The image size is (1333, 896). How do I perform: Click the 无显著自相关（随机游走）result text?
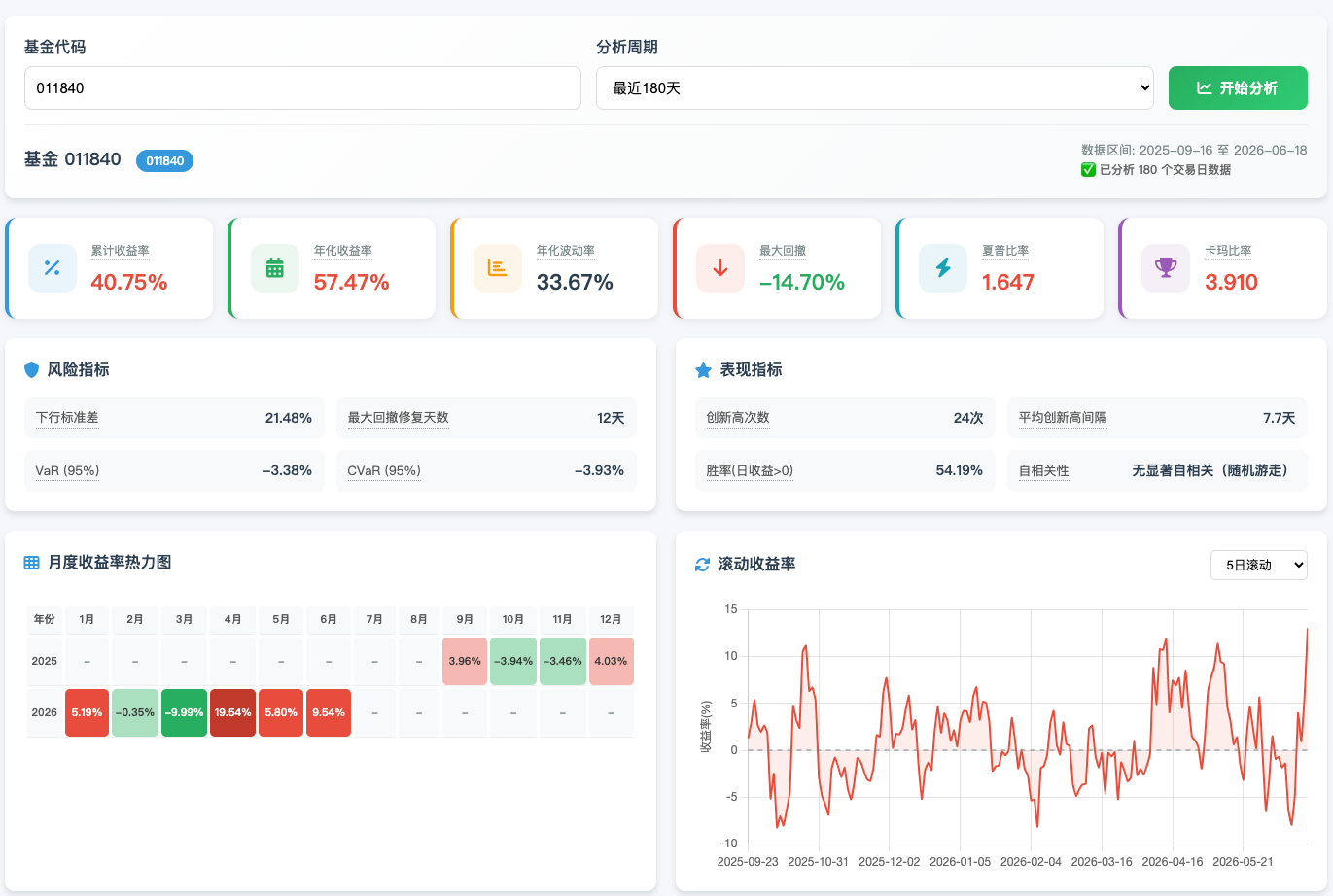coord(1213,471)
